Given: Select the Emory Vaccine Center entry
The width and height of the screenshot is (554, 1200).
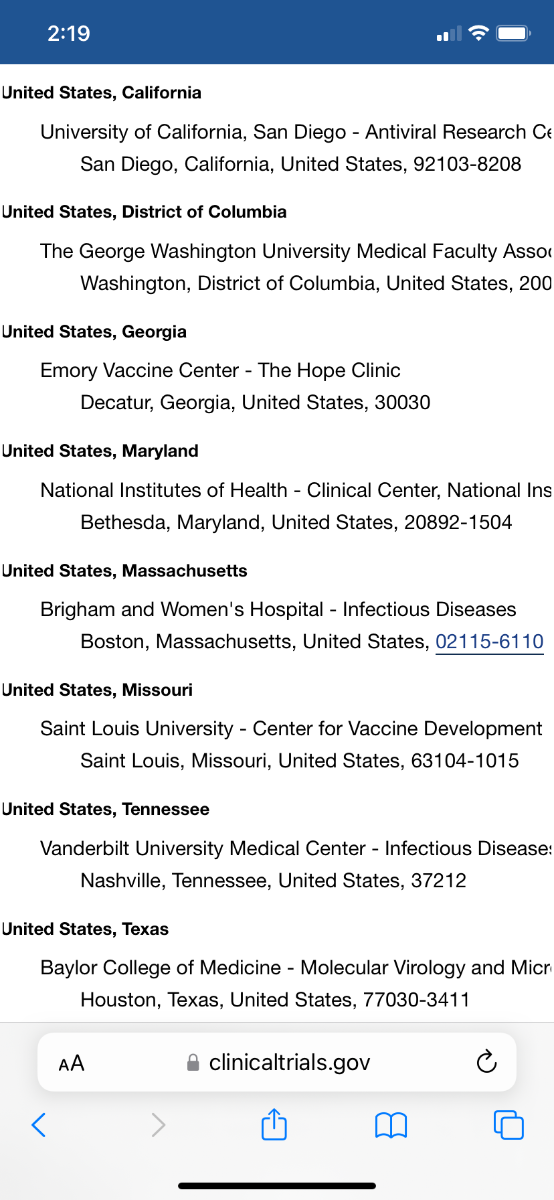Looking at the screenshot, I should (x=220, y=371).
